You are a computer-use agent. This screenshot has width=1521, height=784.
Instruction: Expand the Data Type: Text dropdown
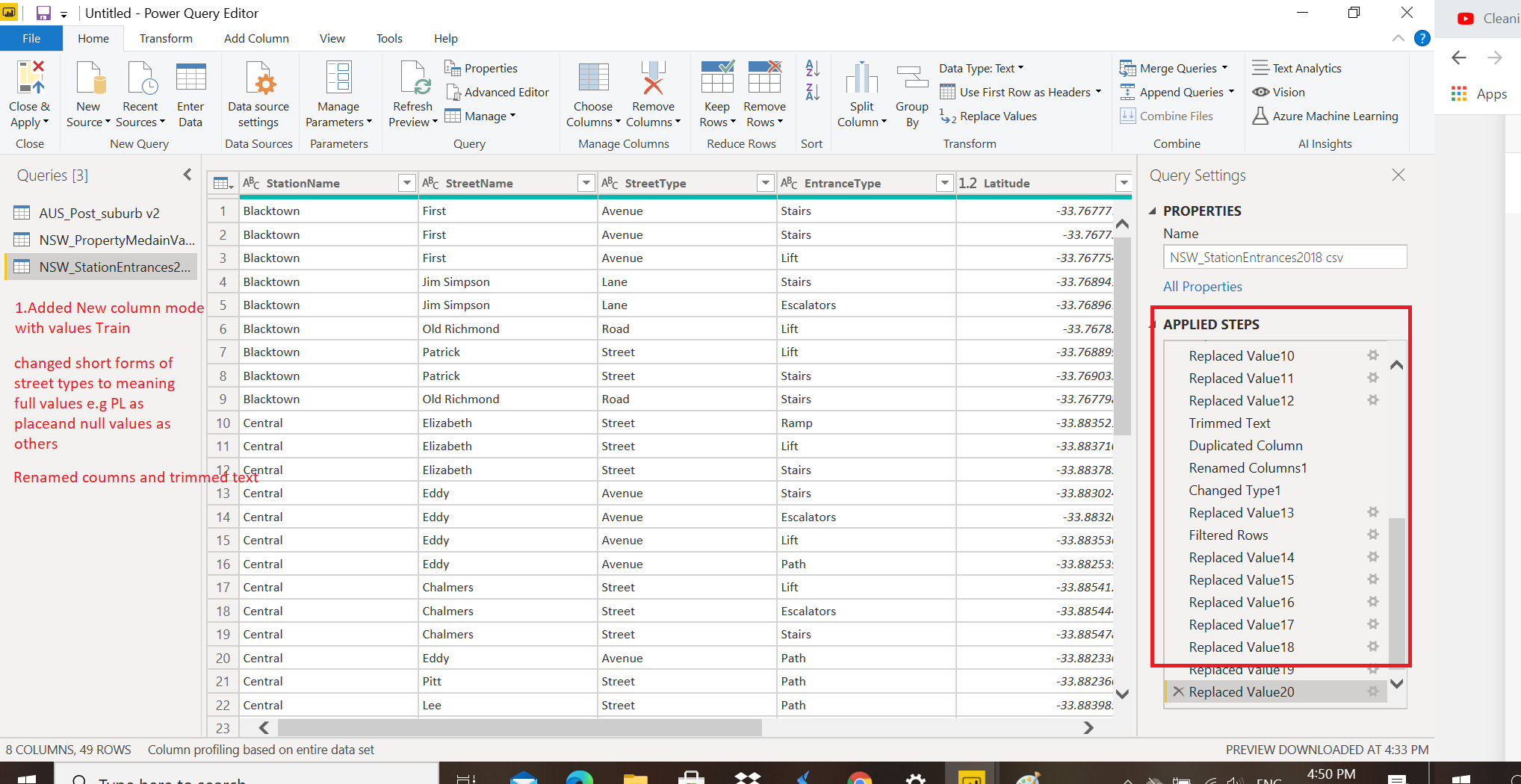pos(982,68)
